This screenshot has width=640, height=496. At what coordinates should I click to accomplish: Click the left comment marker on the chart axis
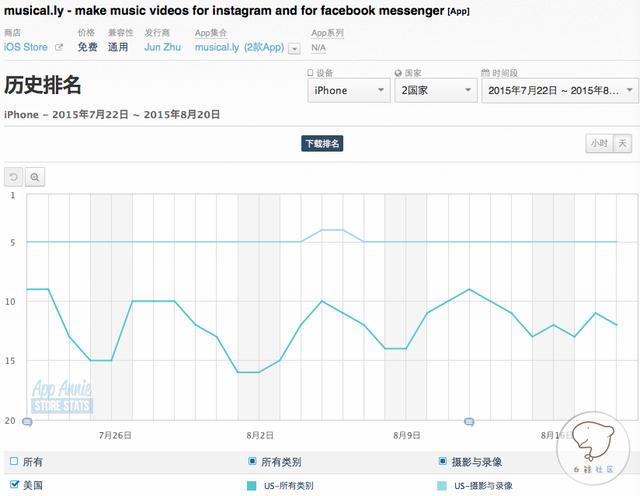(x=27, y=422)
